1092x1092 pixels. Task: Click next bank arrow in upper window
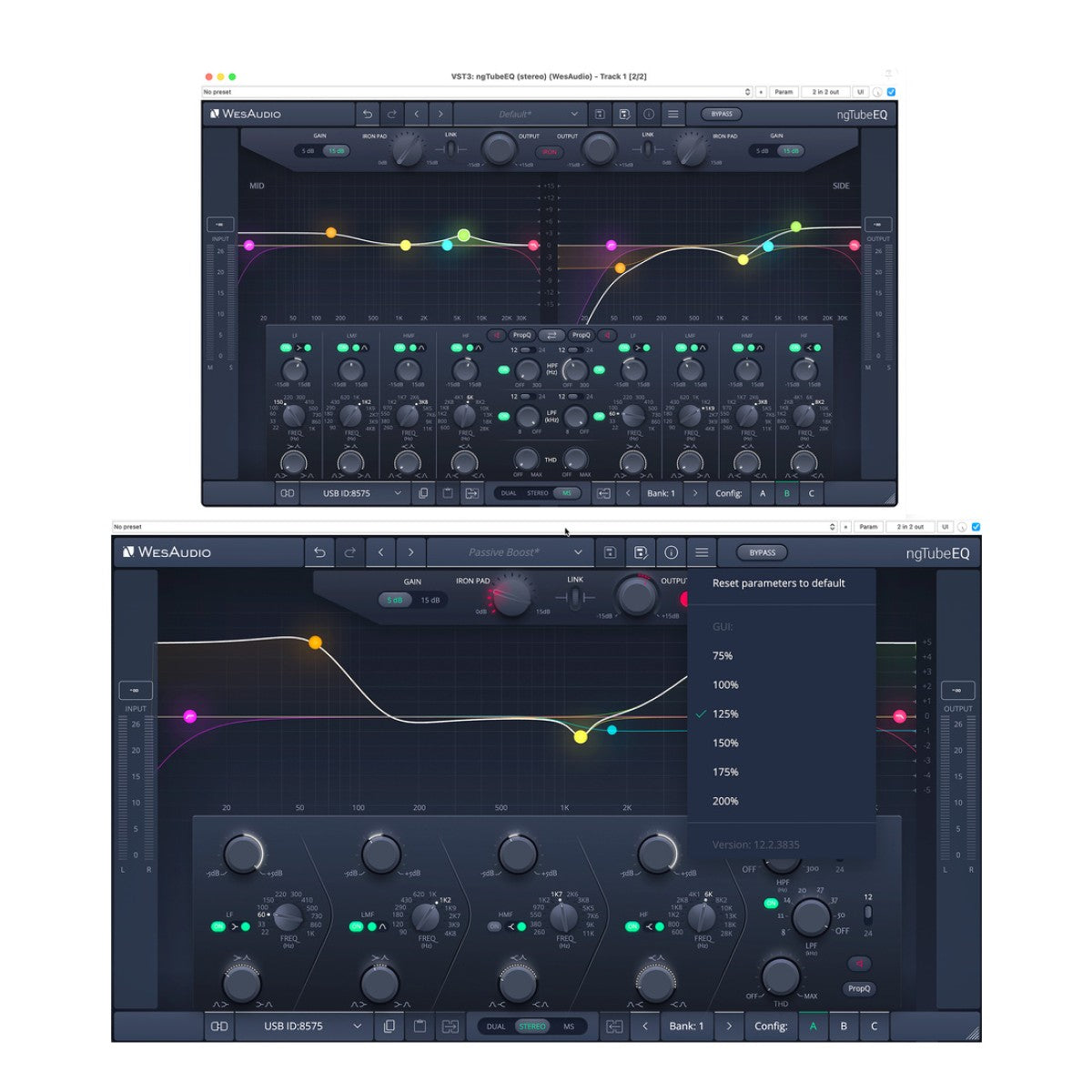coord(695,493)
